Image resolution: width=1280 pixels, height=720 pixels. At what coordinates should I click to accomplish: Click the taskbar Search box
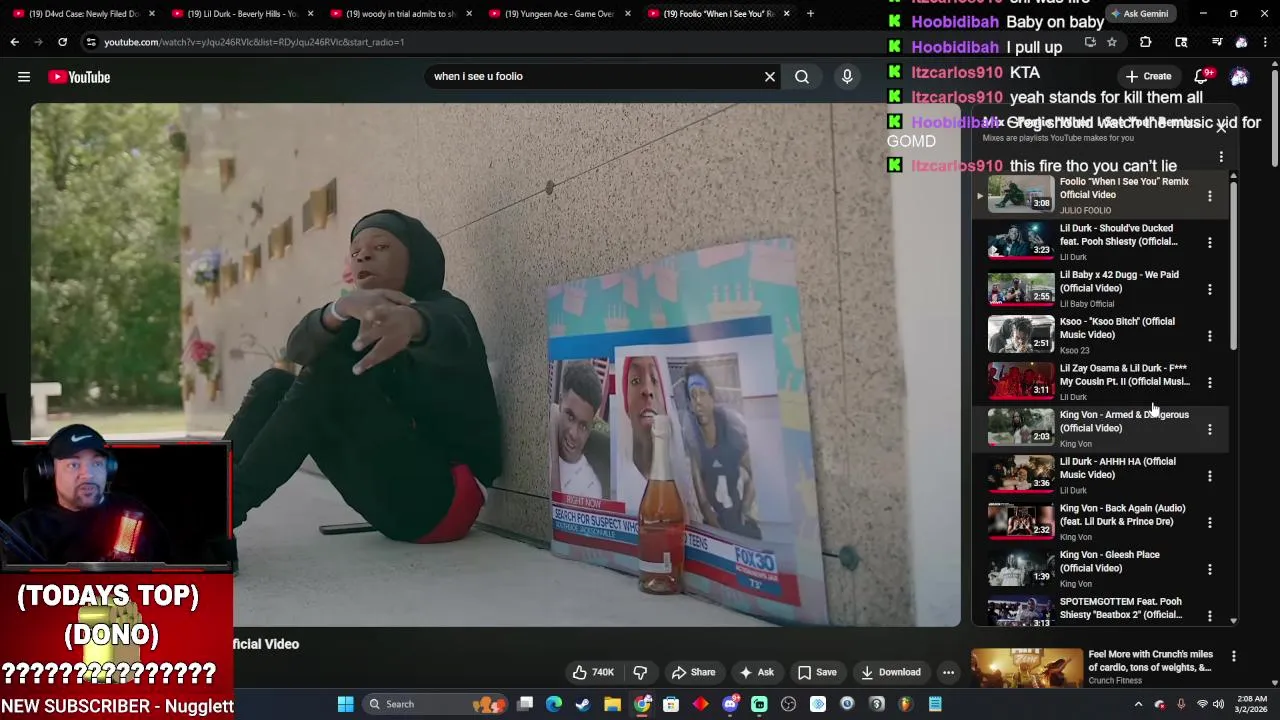pyautogui.click(x=435, y=704)
